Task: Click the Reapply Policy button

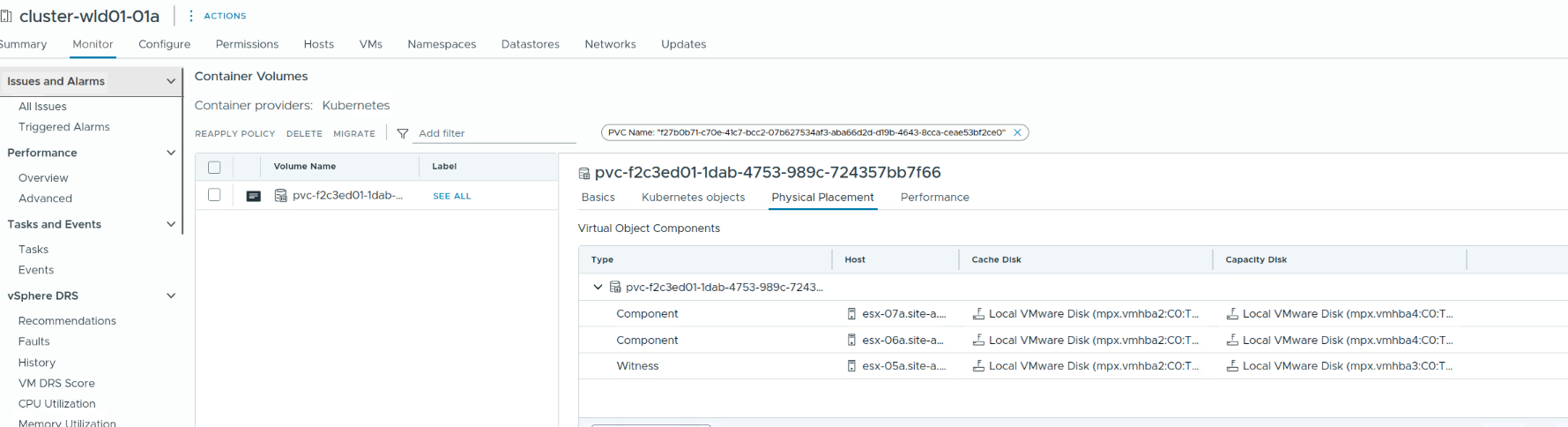Action: 234,133
